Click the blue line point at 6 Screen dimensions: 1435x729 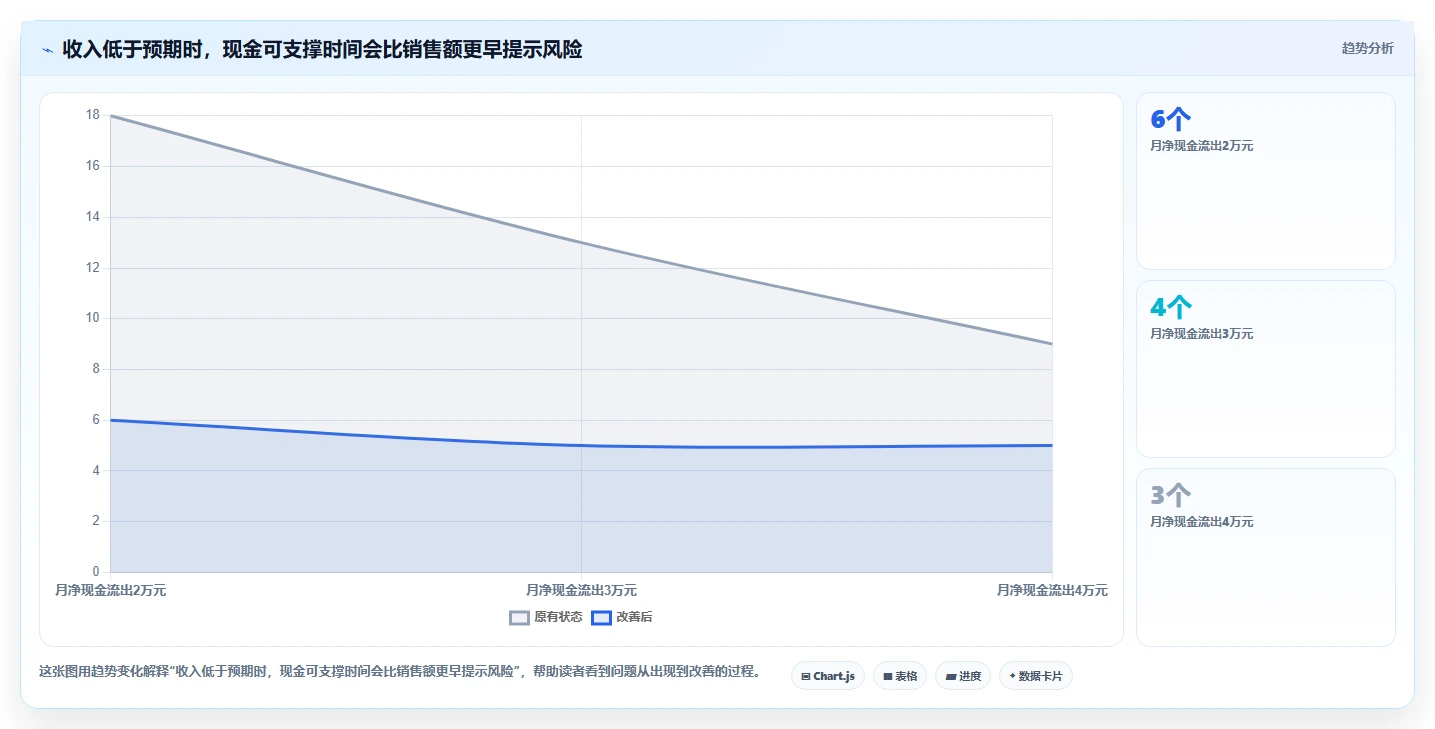pos(111,420)
